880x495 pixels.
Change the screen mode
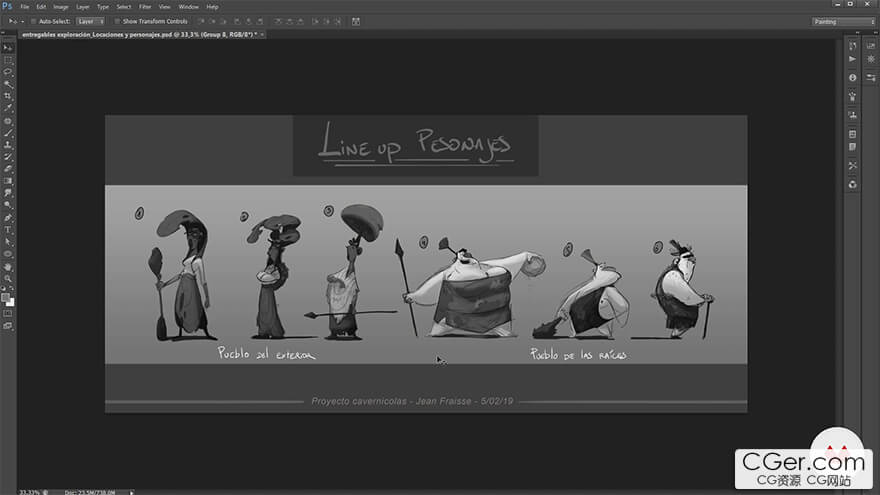(x=8, y=326)
